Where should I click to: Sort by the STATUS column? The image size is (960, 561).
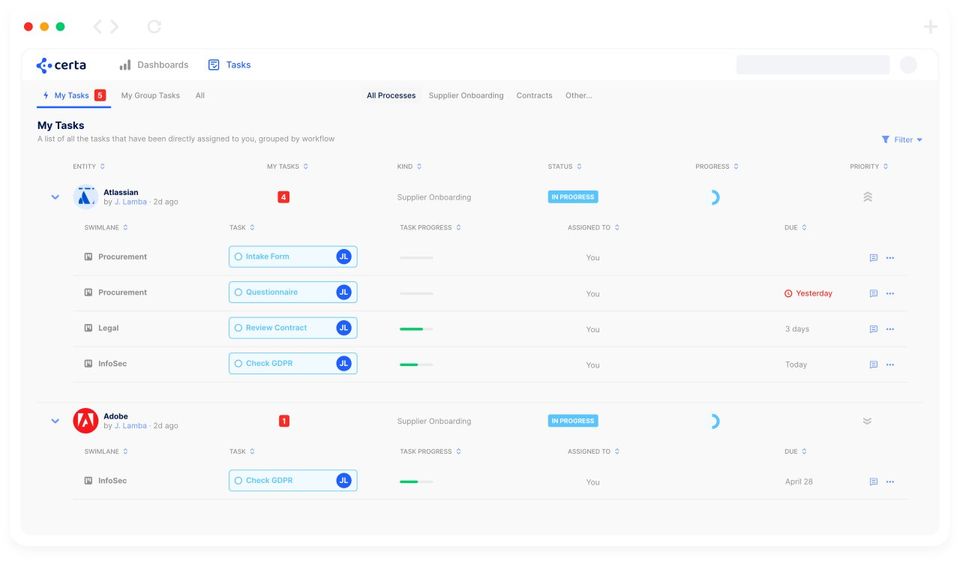click(x=564, y=167)
